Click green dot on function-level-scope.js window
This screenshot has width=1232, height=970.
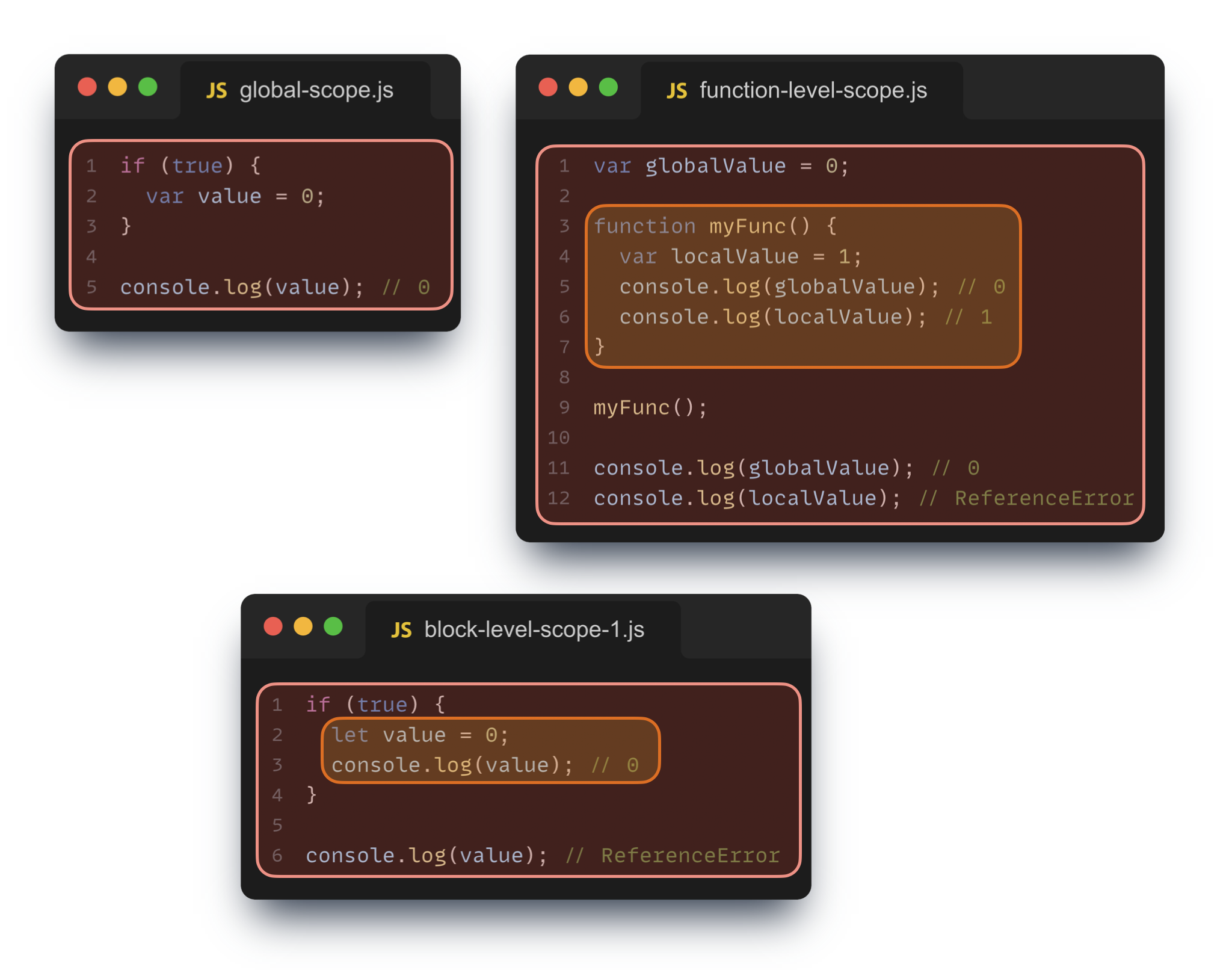click(x=608, y=87)
